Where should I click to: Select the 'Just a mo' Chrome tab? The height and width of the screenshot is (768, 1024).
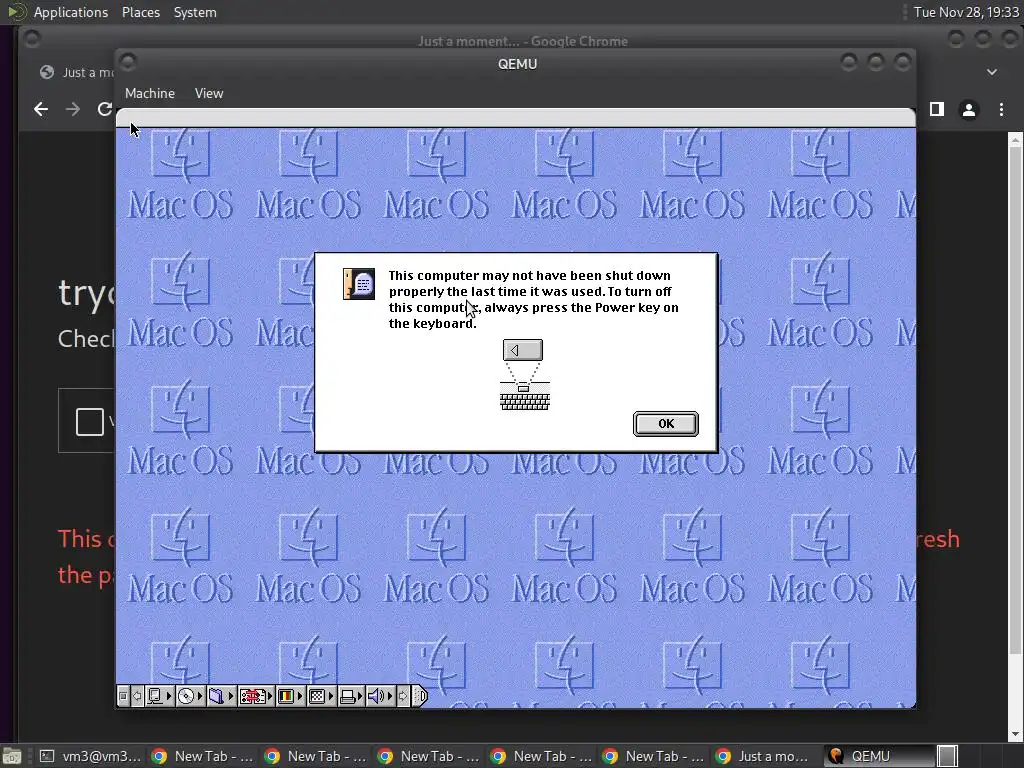[x=75, y=72]
